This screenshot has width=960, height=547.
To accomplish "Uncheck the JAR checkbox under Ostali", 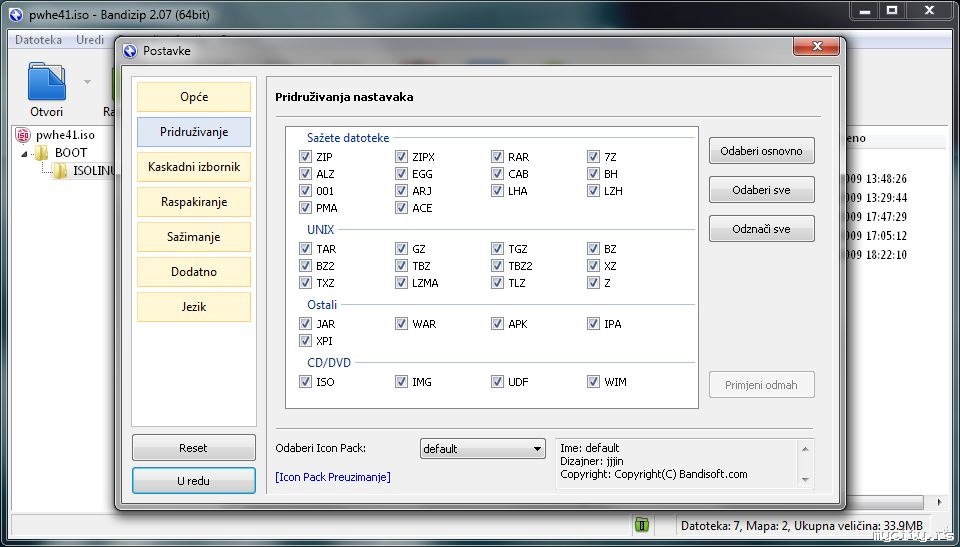I will click(305, 323).
